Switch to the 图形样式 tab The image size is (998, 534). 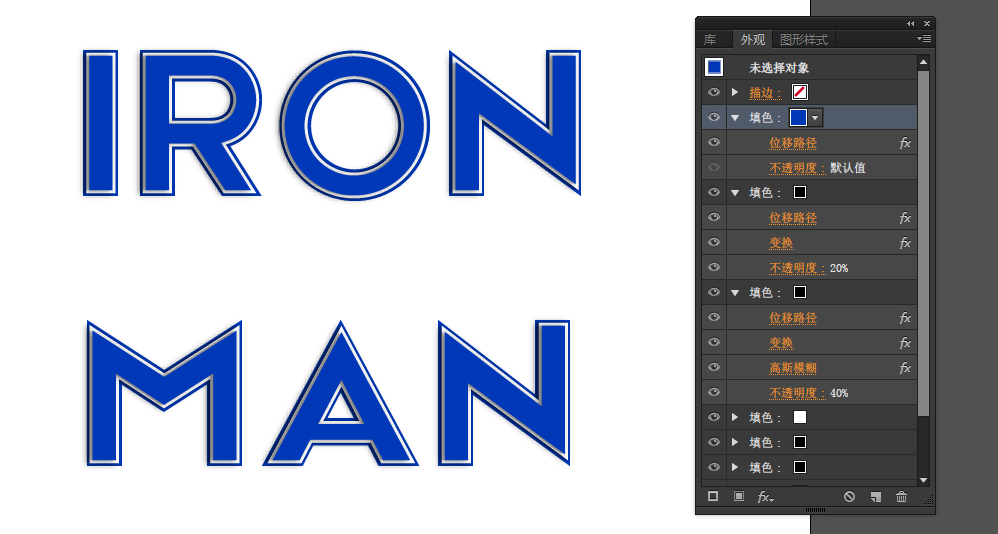click(x=804, y=39)
